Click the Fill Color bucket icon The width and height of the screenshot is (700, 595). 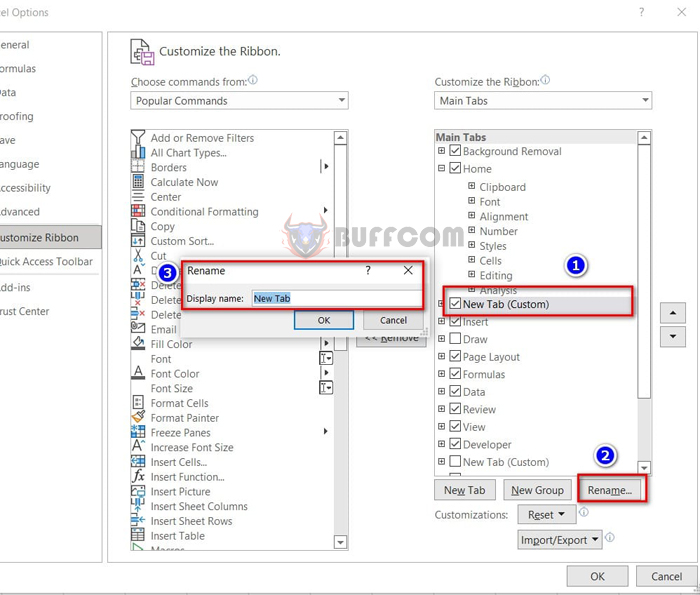click(138, 343)
